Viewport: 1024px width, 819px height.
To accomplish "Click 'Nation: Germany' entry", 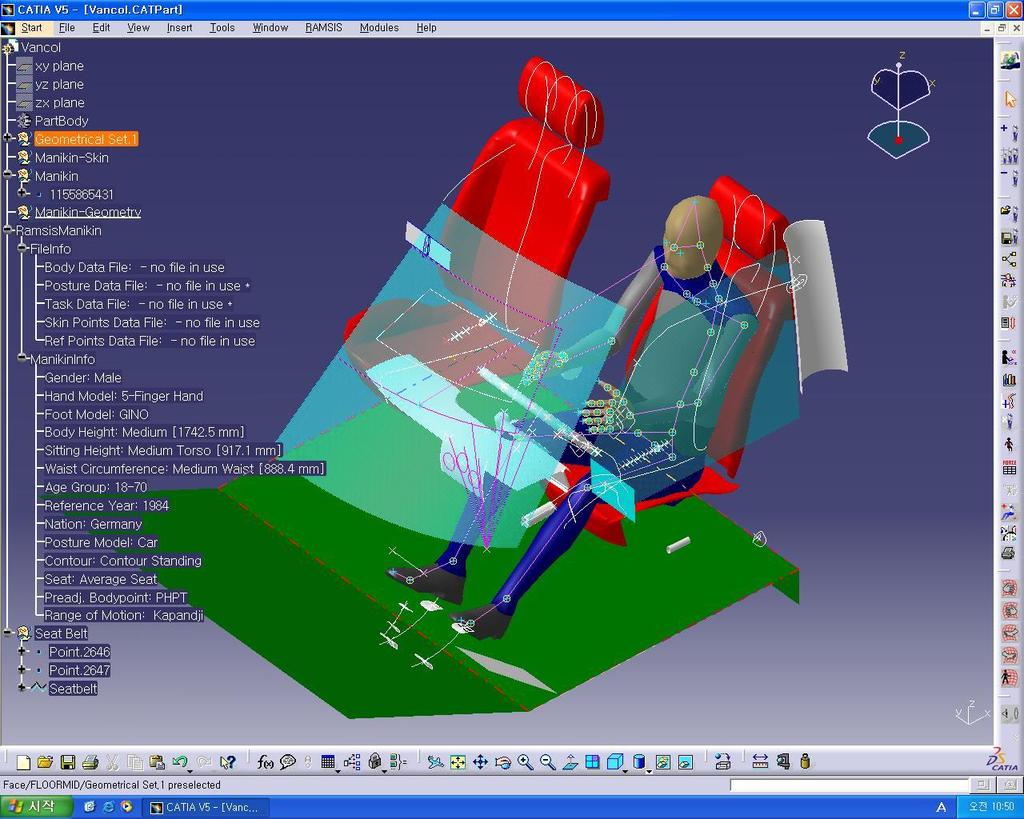I will tap(93, 524).
